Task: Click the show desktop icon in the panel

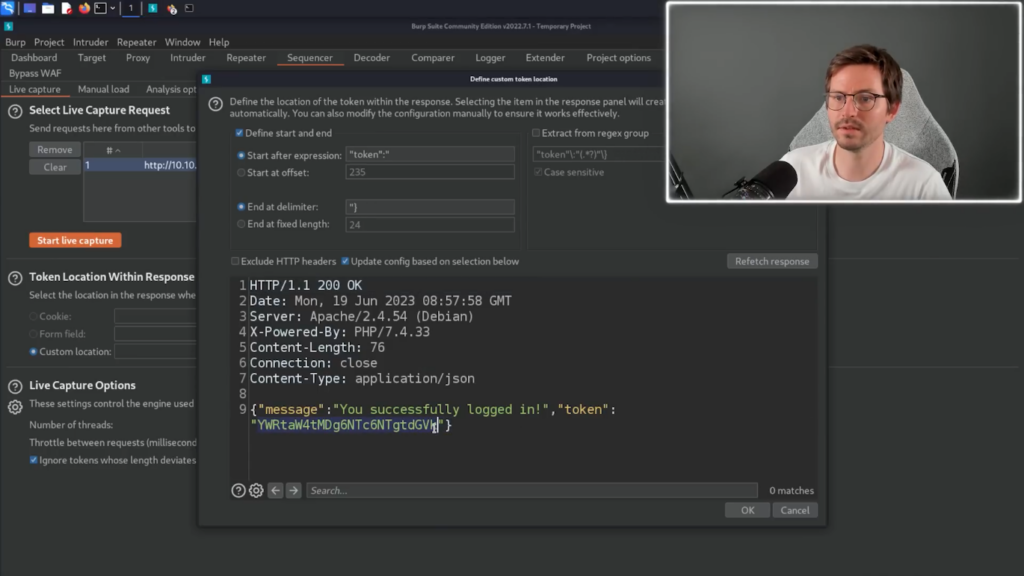Action: coord(29,8)
